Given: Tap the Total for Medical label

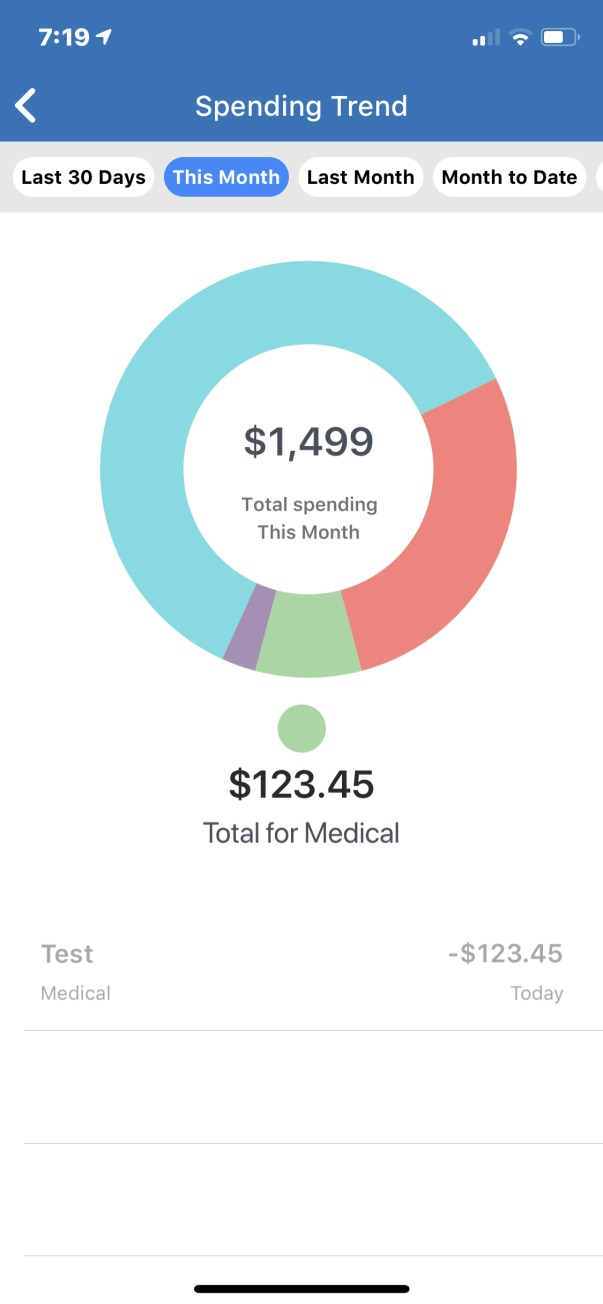Looking at the screenshot, I should tap(301, 833).
